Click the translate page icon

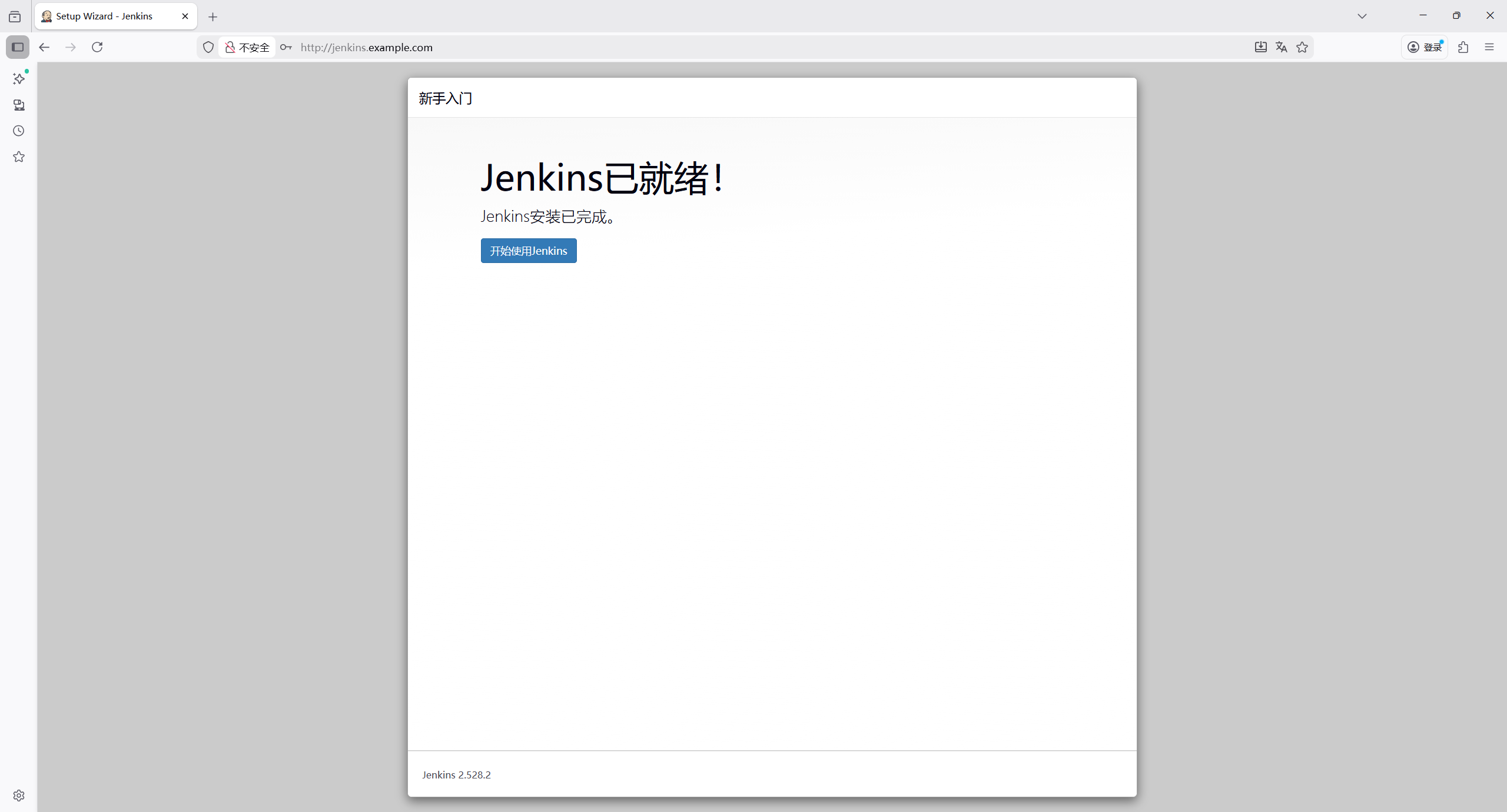1281,47
